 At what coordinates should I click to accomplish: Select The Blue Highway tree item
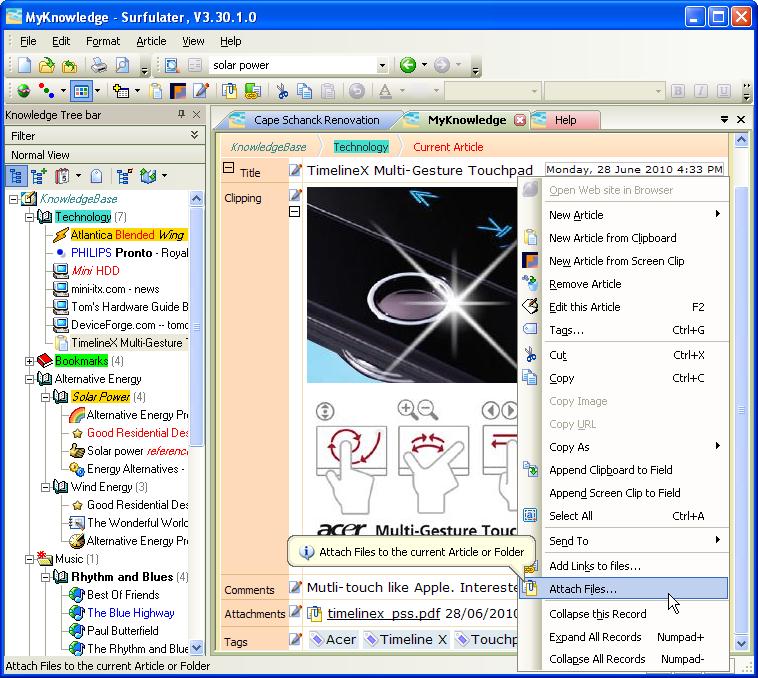pyautogui.click(x=131, y=613)
